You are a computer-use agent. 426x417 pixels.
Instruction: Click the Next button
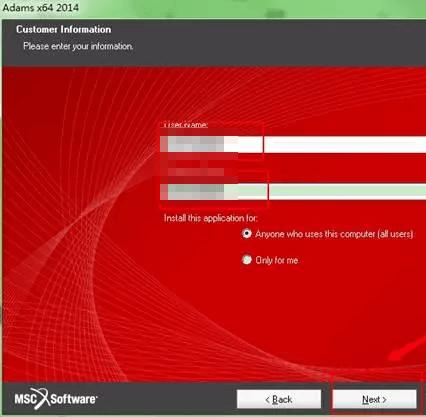375,399
